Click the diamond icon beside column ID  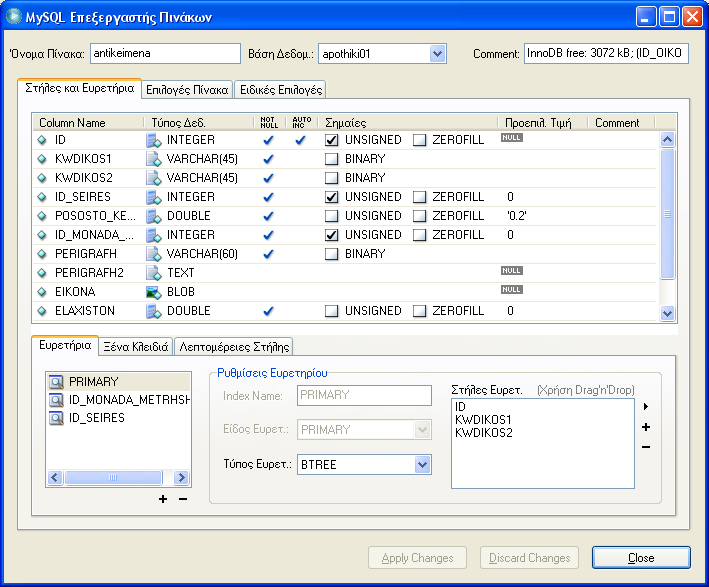[42, 140]
